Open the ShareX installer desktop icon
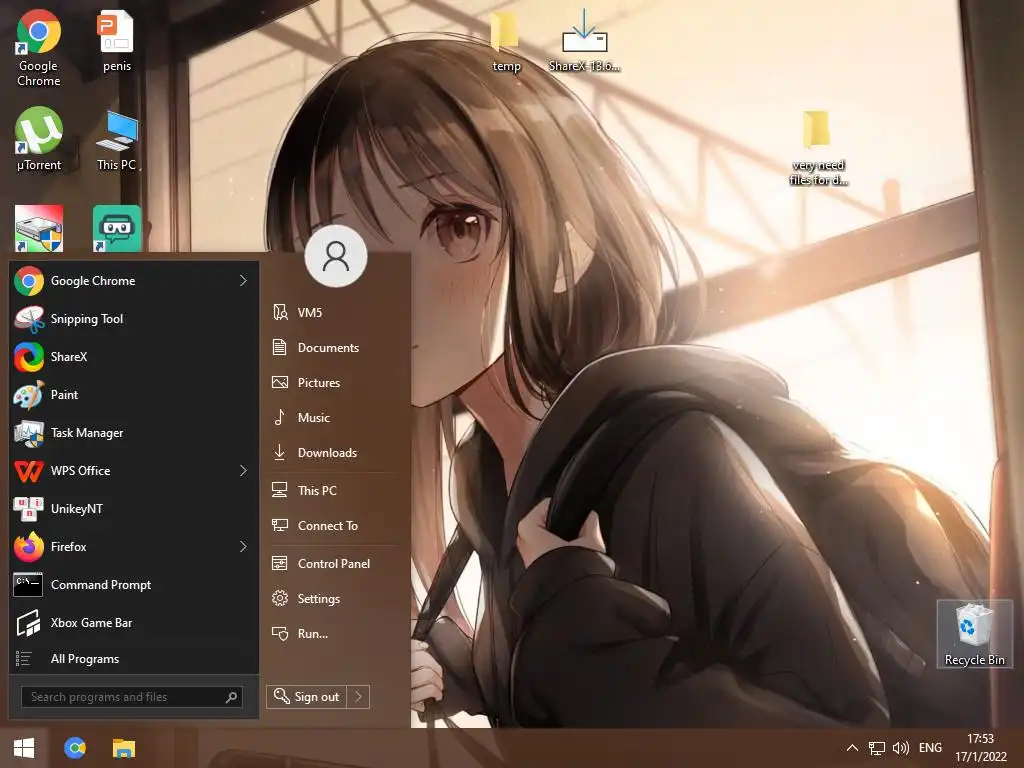 pyautogui.click(x=584, y=41)
